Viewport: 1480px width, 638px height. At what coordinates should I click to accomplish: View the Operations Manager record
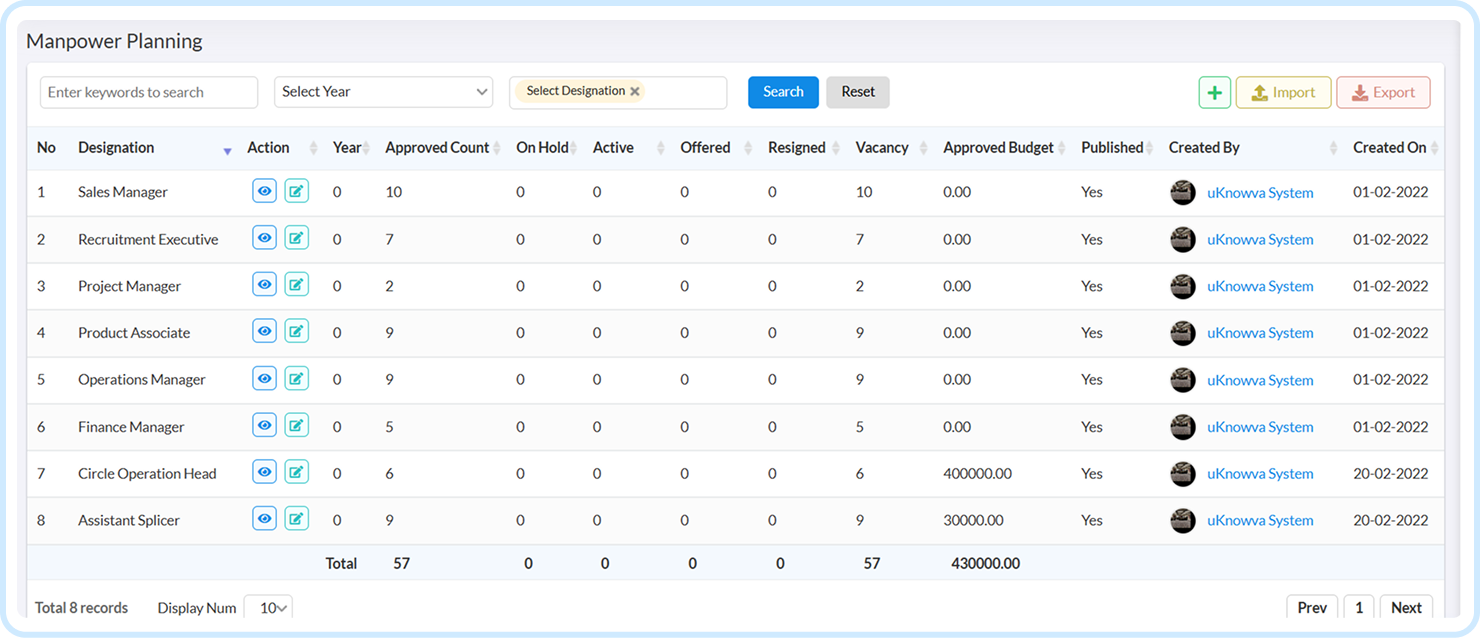tap(264, 378)
